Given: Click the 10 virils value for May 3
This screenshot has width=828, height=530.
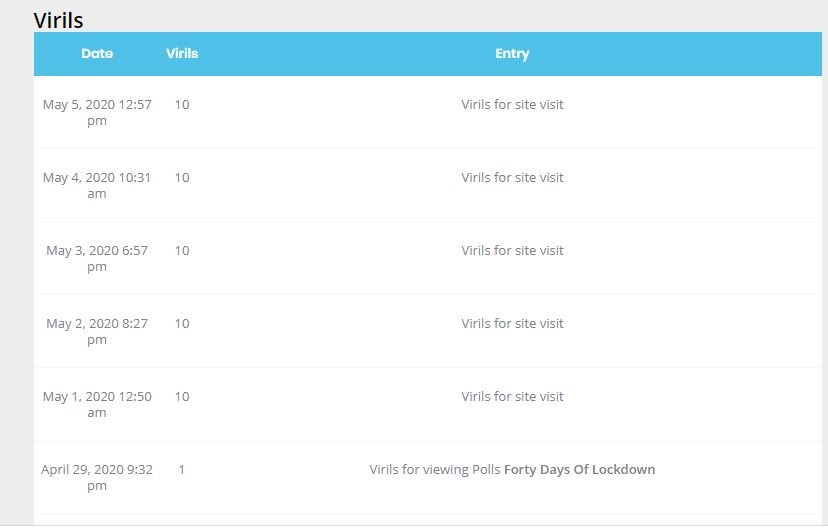Looking at the screenshot, I should click(182, 250).
